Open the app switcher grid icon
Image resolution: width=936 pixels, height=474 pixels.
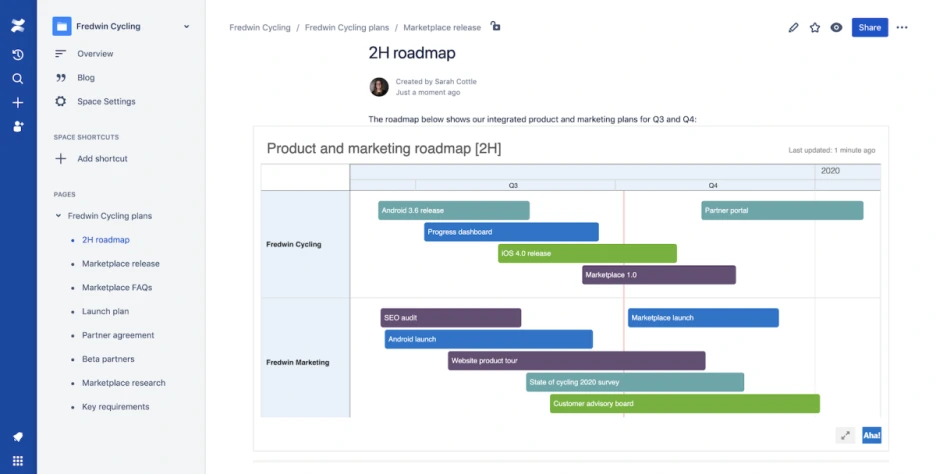pyautogui.click(x=18, y=461)
